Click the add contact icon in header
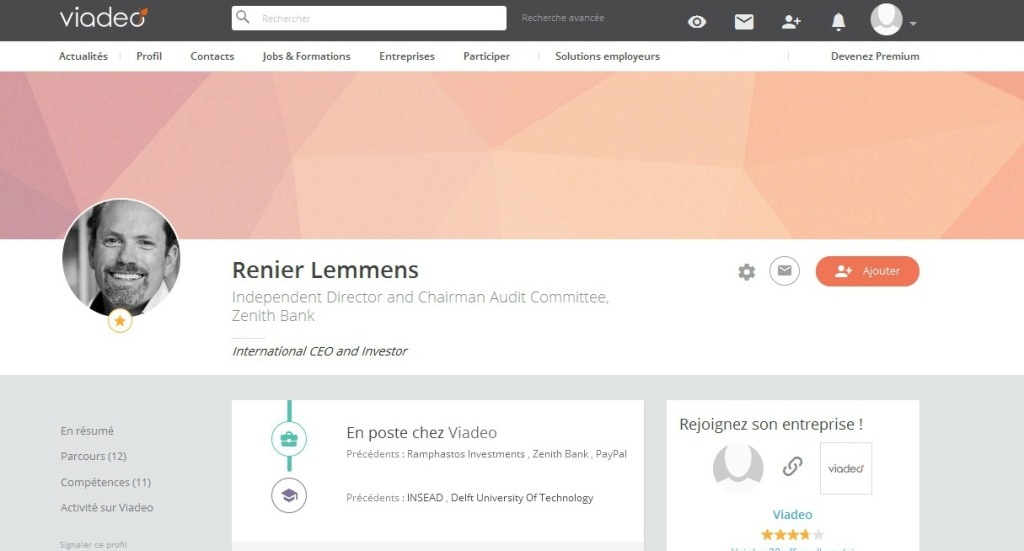 click(791, 21)
